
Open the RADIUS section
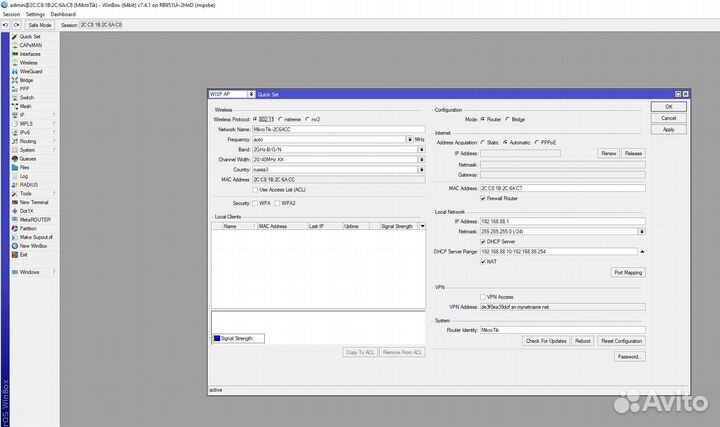click(28, 185)
